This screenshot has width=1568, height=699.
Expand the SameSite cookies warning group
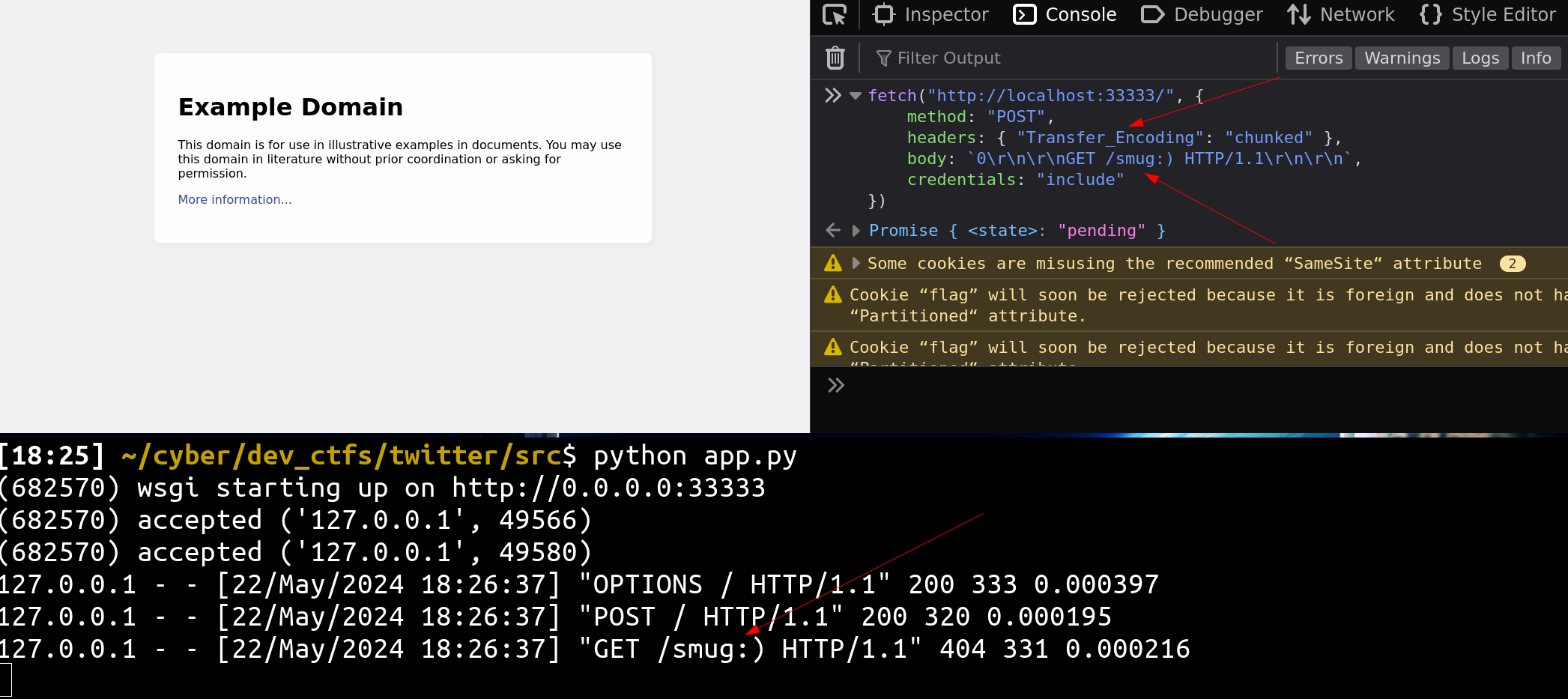coord(856,264)
